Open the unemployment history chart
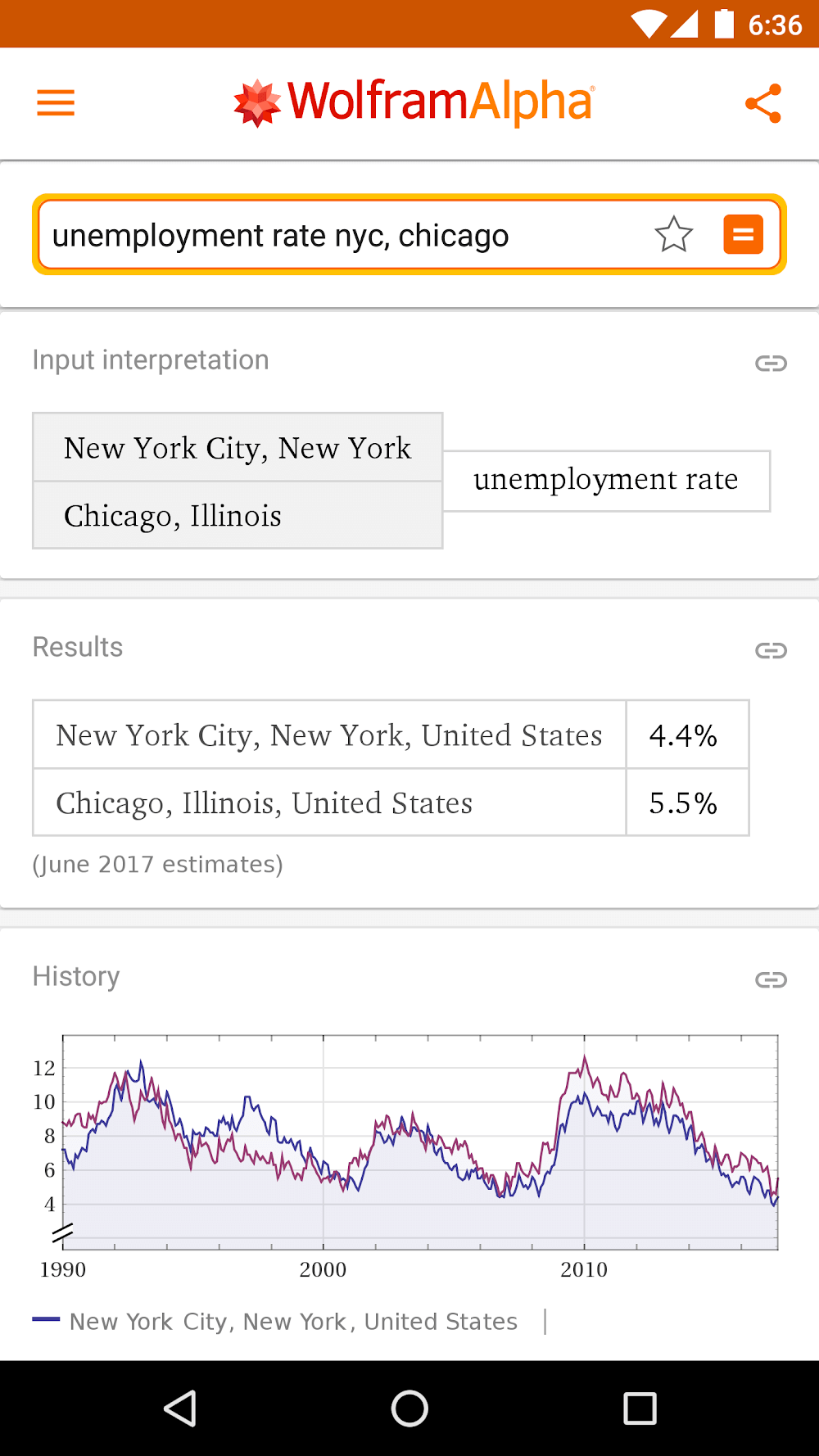This screenshot has height=1456, width=819. click(419, 1142)
